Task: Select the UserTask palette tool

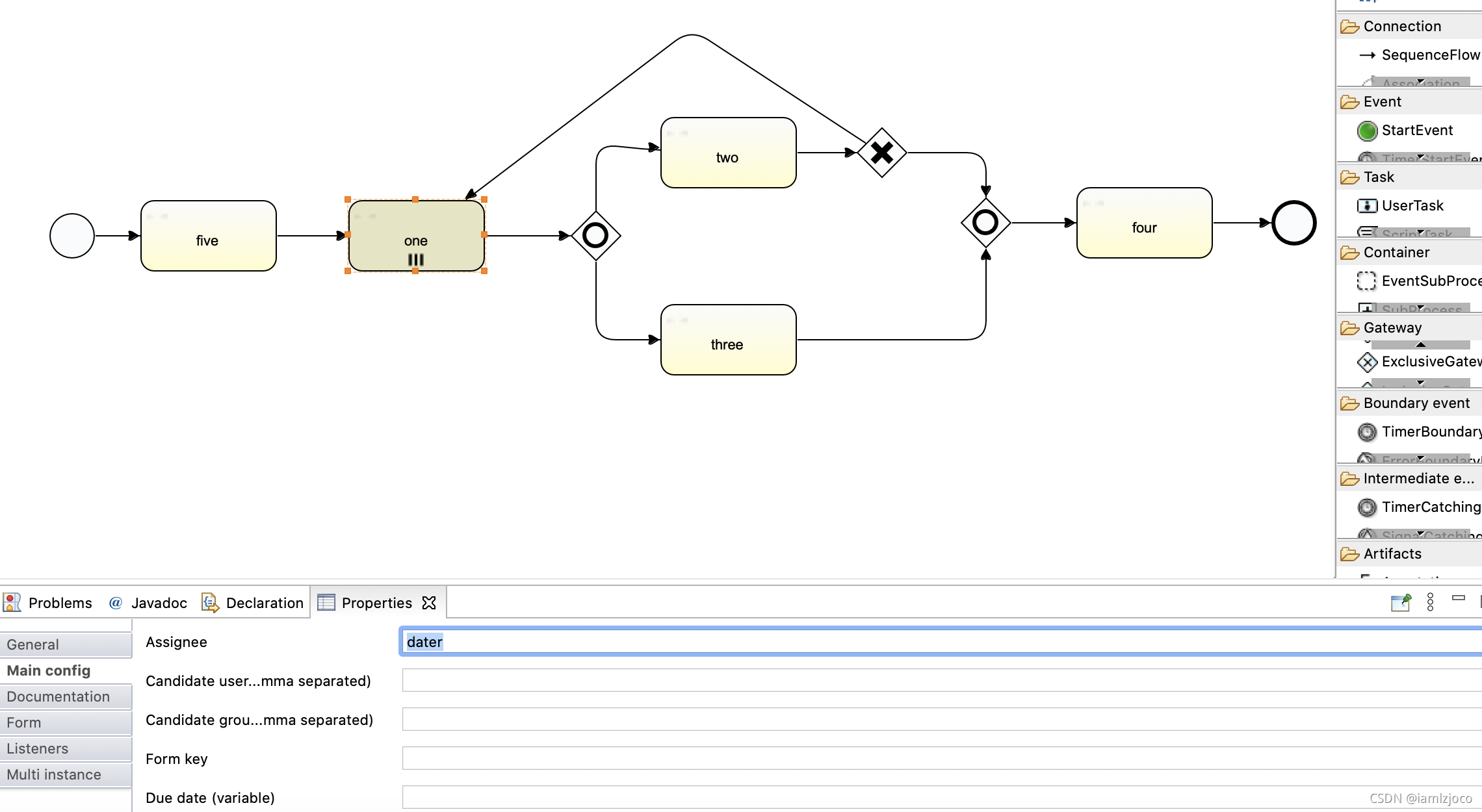Action: (1412, 206)
